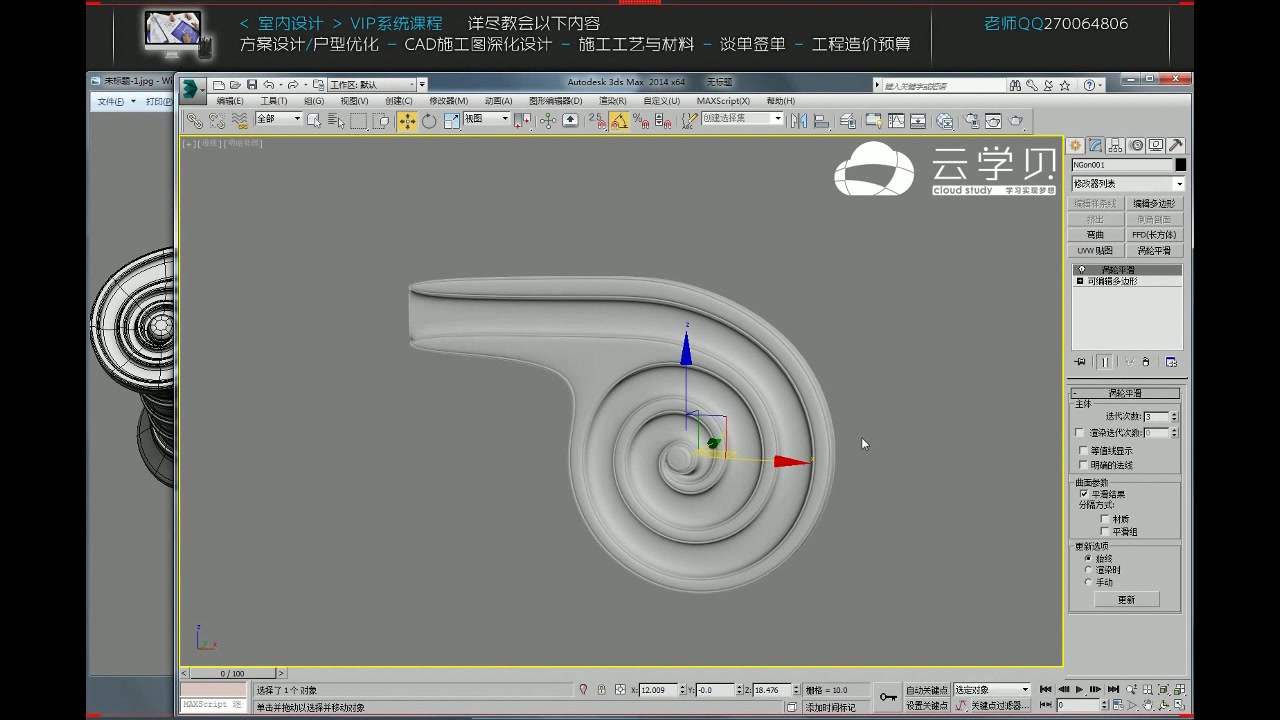Select the Select and Scale tool
This screenshot has height=720, width=1280.
tap(452, 121)
